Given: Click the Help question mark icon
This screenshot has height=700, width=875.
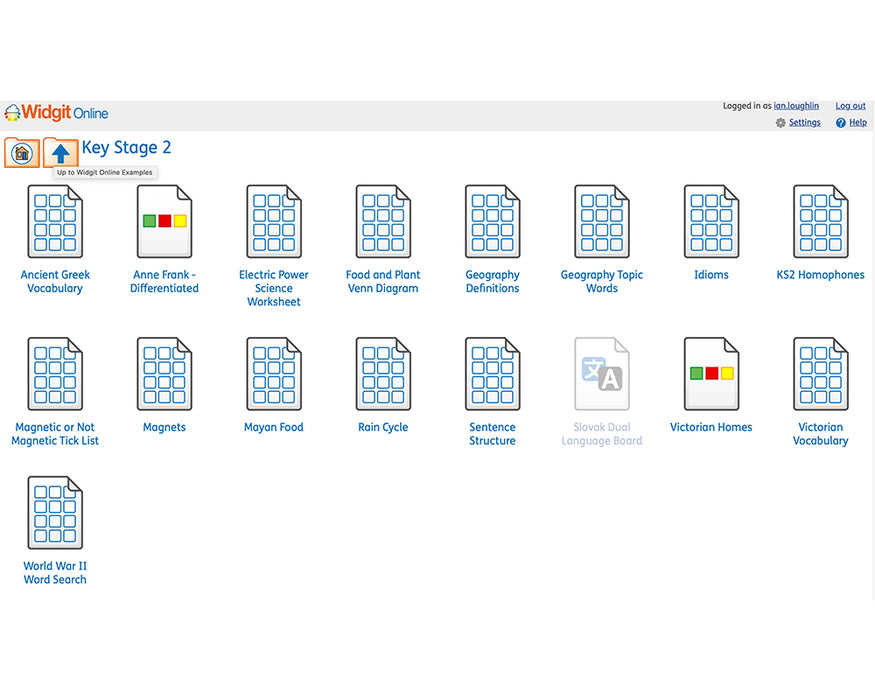Looking at the screenshot, I should point(841,123).
